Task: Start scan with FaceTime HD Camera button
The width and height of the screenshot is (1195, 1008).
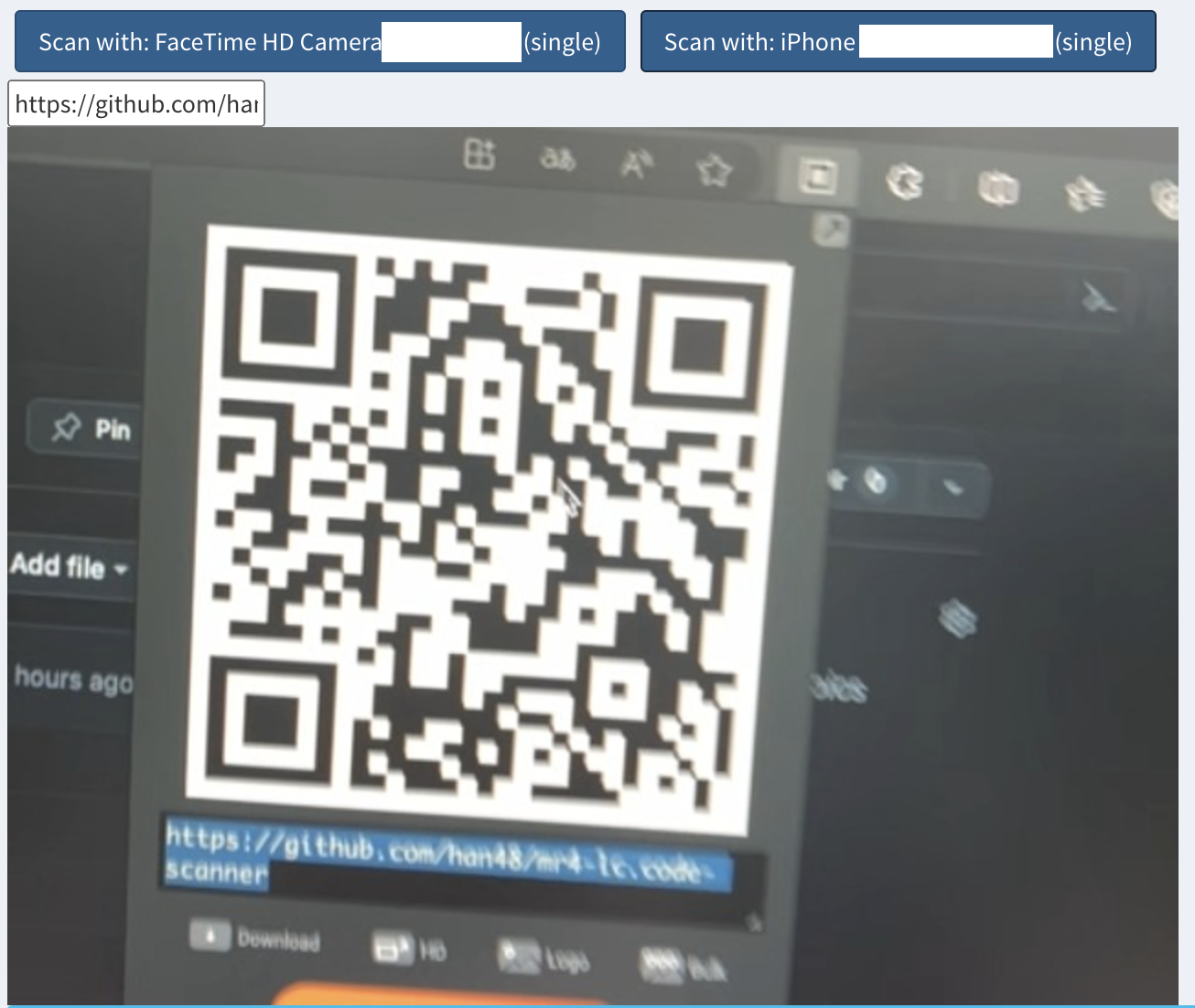Action: [320, 41]
